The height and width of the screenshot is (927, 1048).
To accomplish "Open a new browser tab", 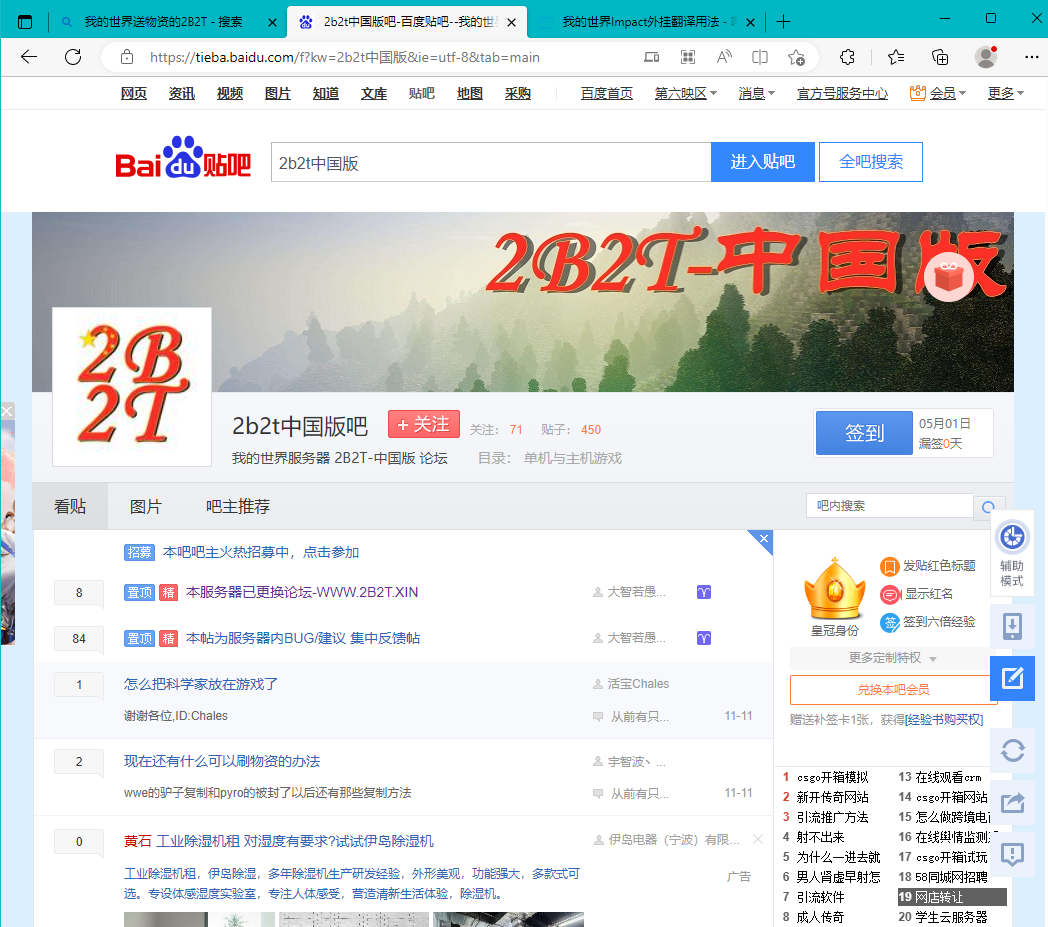I will pyautogui.click(x=783, y=22).
